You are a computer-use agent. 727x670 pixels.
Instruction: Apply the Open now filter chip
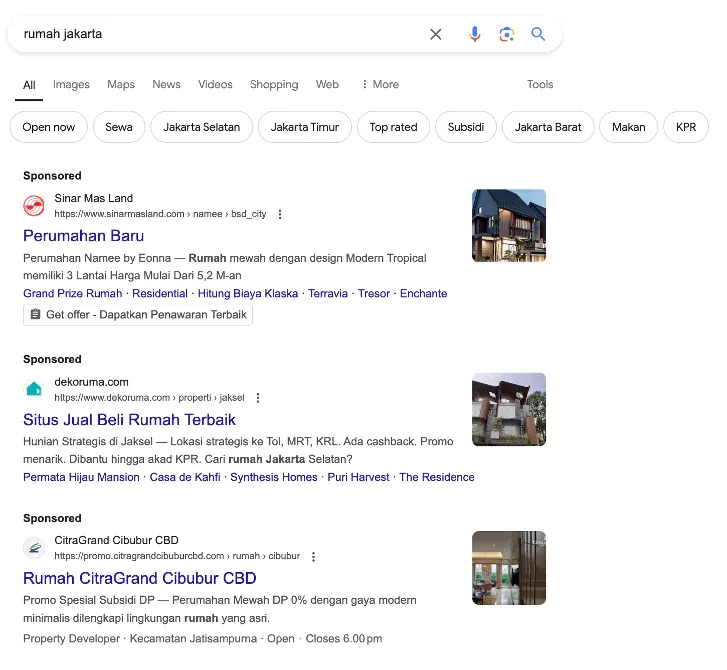click(x=49, y=127)
